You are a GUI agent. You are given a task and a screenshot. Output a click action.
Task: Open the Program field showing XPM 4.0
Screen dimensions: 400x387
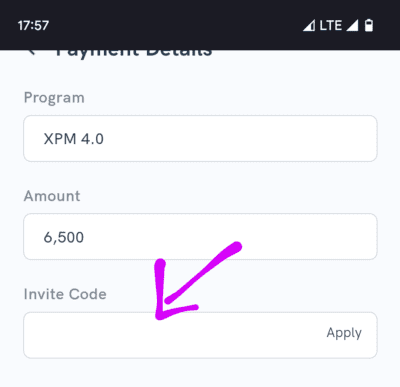tap(200, 139)
